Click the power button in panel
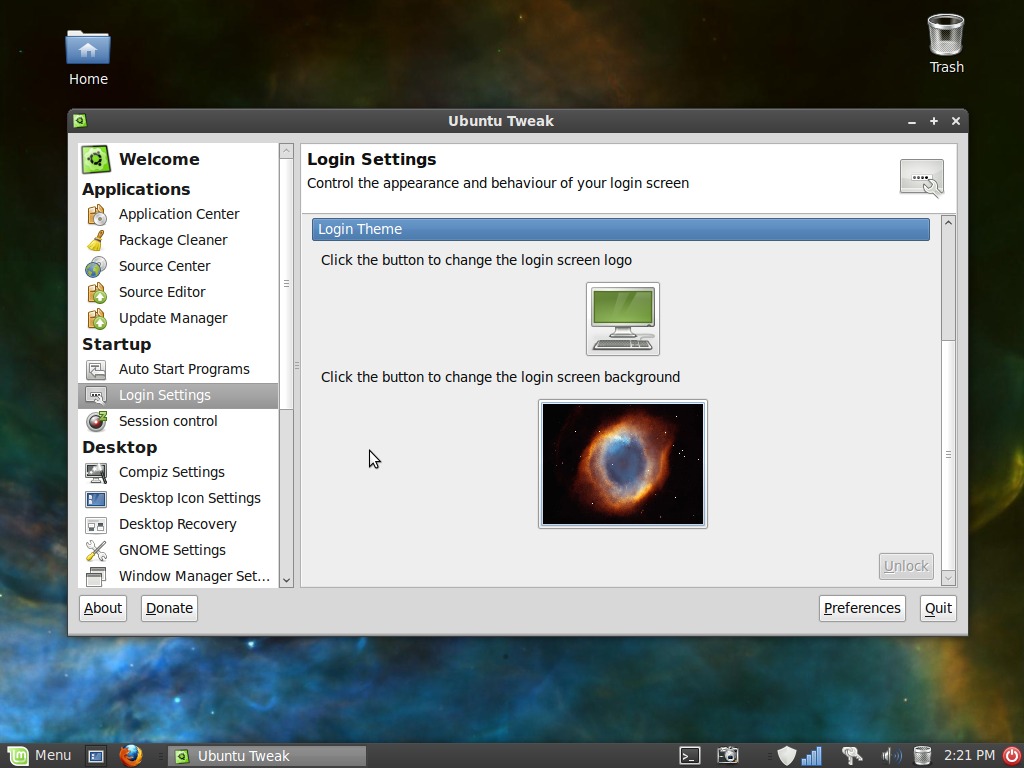The width and height of the screenshot is (1024, 768). (x=1012, y=756)
